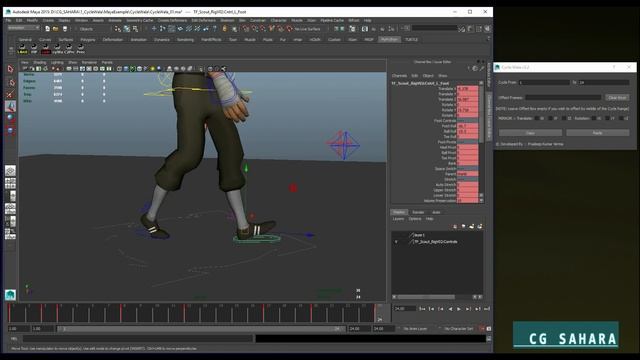Switch to the Anim layer tab
640x360 pixels.
pyautogui.click(x=436, y=212)
